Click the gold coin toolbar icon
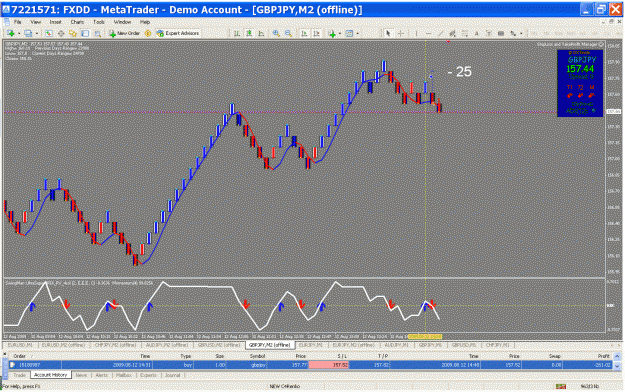Image resolution: width=625 pixels, height=392 pixels. [148, 33]
